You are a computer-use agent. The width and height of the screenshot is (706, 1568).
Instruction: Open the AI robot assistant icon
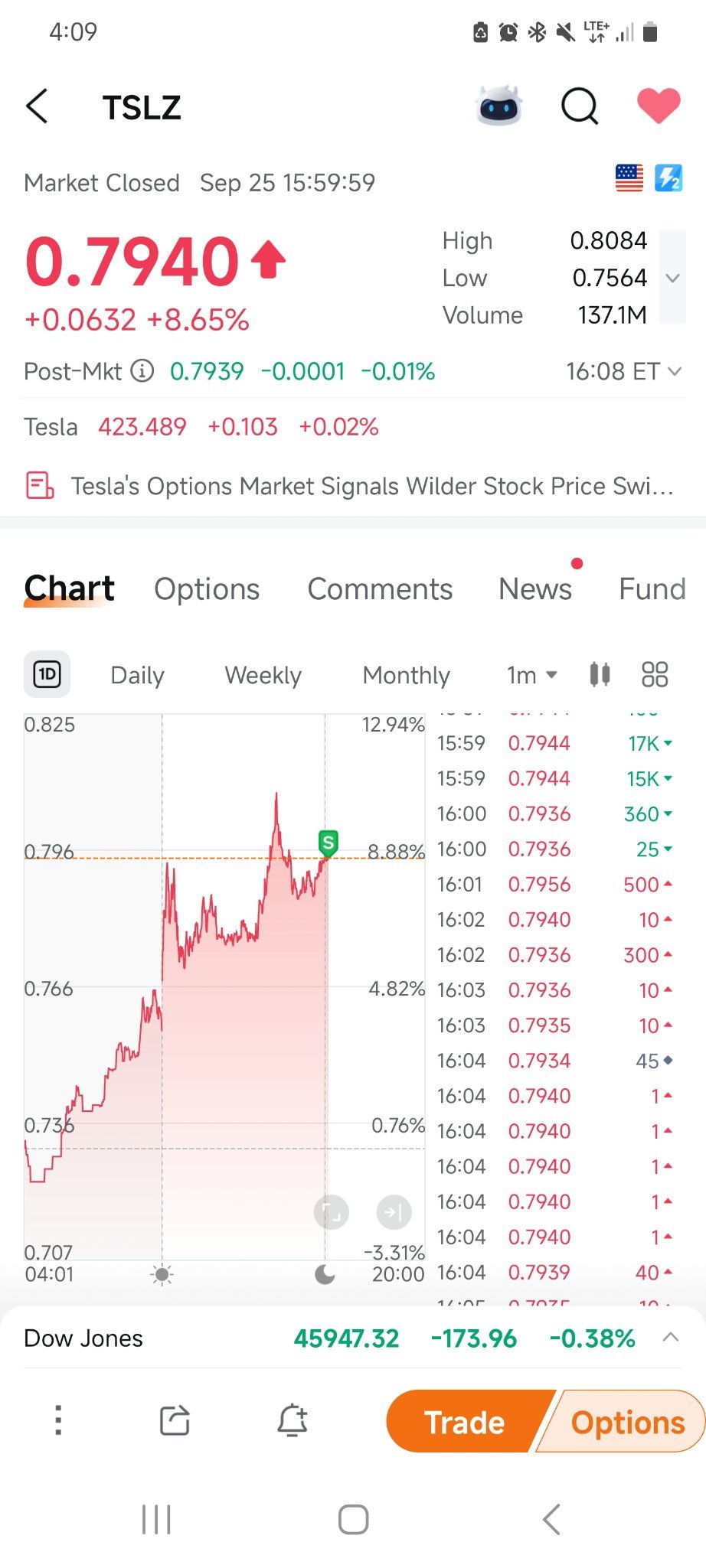click(x=498, y=106)
